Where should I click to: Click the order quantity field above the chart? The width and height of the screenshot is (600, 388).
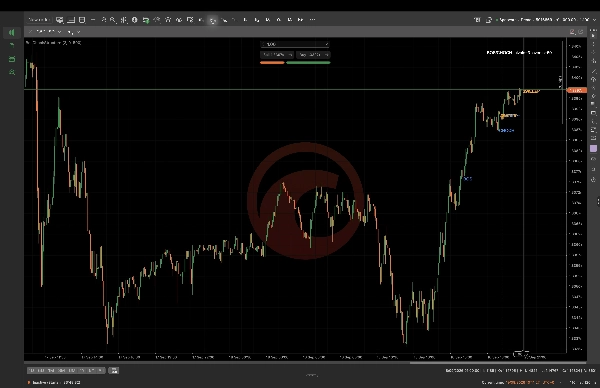[295, 44]
